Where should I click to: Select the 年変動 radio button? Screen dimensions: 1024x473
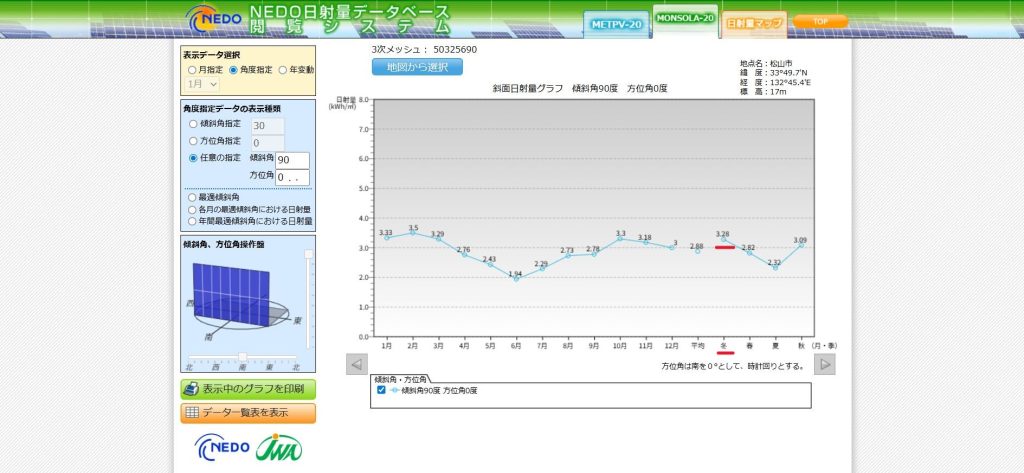tap(282, 71)
